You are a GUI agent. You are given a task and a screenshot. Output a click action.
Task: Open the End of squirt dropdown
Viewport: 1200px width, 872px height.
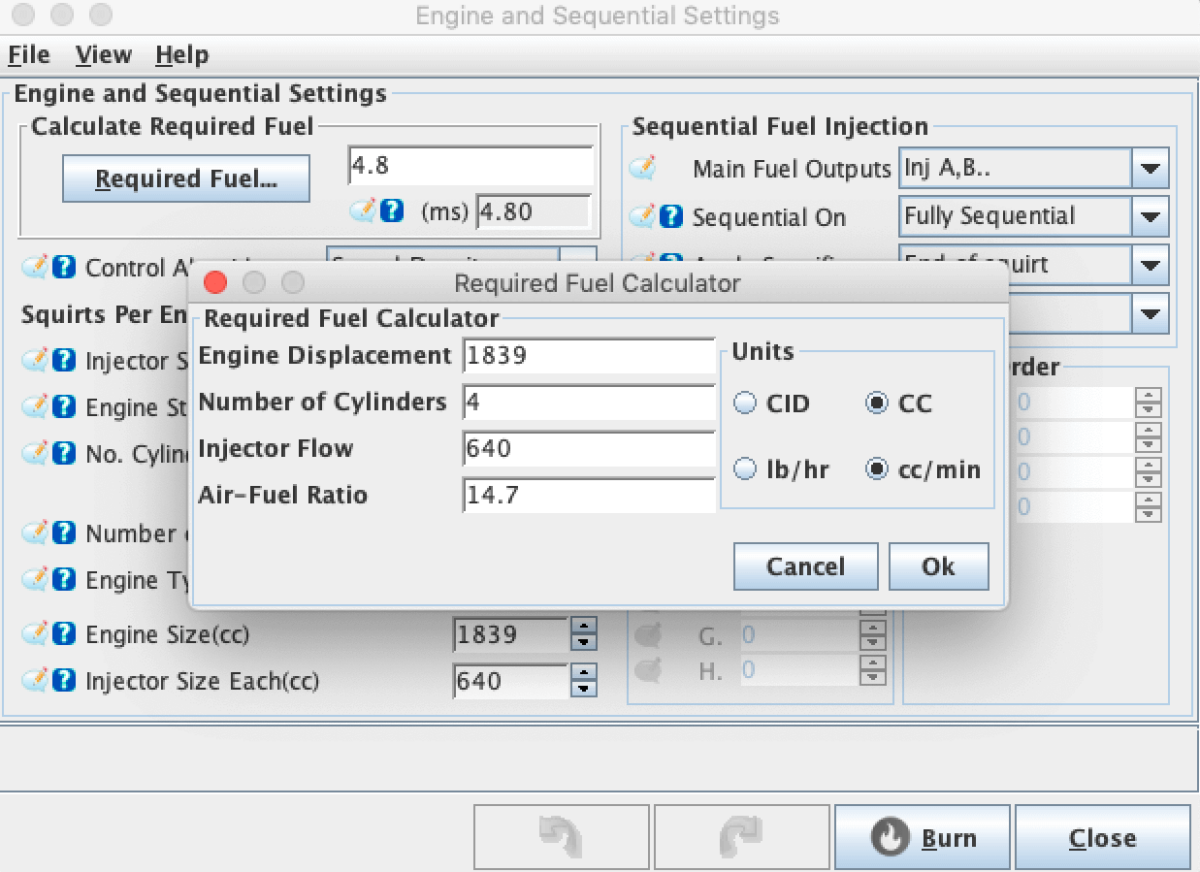tap(1150, 264)
